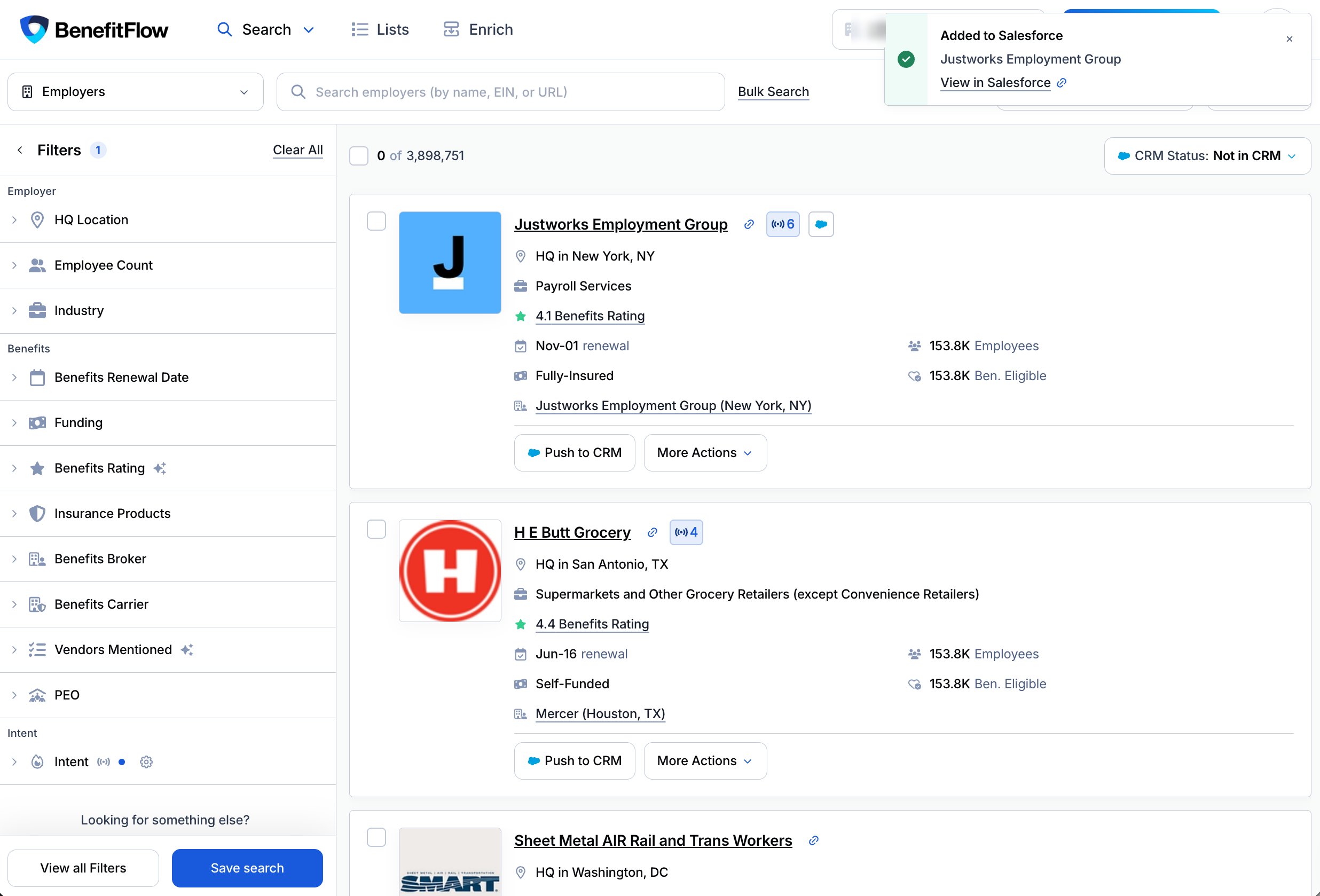Click the BenefitFlow shield logo
This screenshot has width=1320, height=896.
click(x=34, y=29)
